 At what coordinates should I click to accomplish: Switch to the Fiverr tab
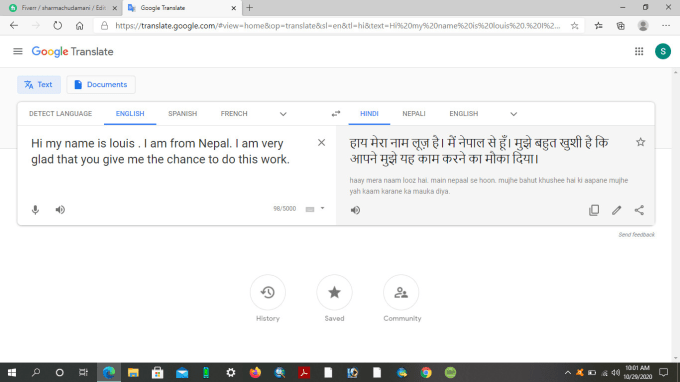click(x=64, y=8)
